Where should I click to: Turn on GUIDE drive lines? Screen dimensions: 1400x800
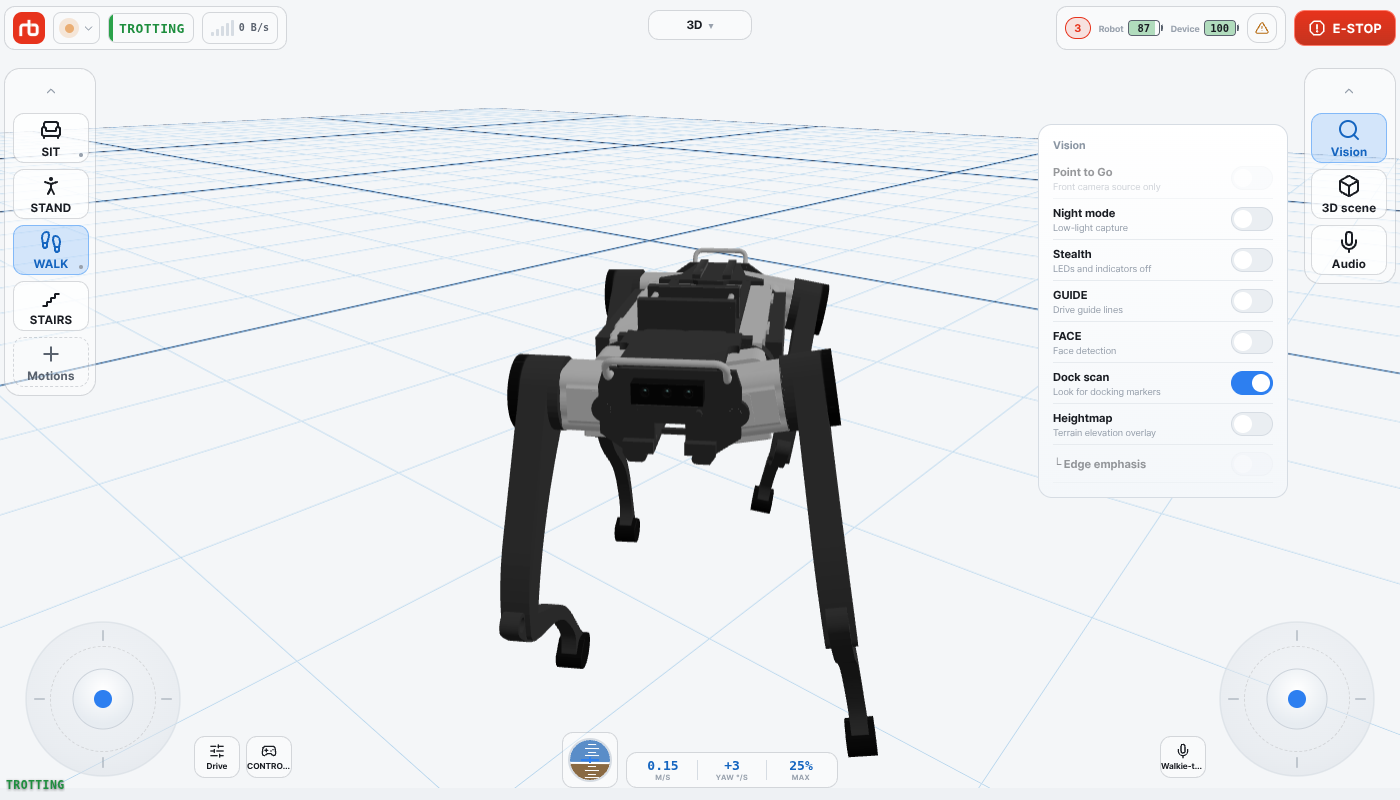(1252, 301)
